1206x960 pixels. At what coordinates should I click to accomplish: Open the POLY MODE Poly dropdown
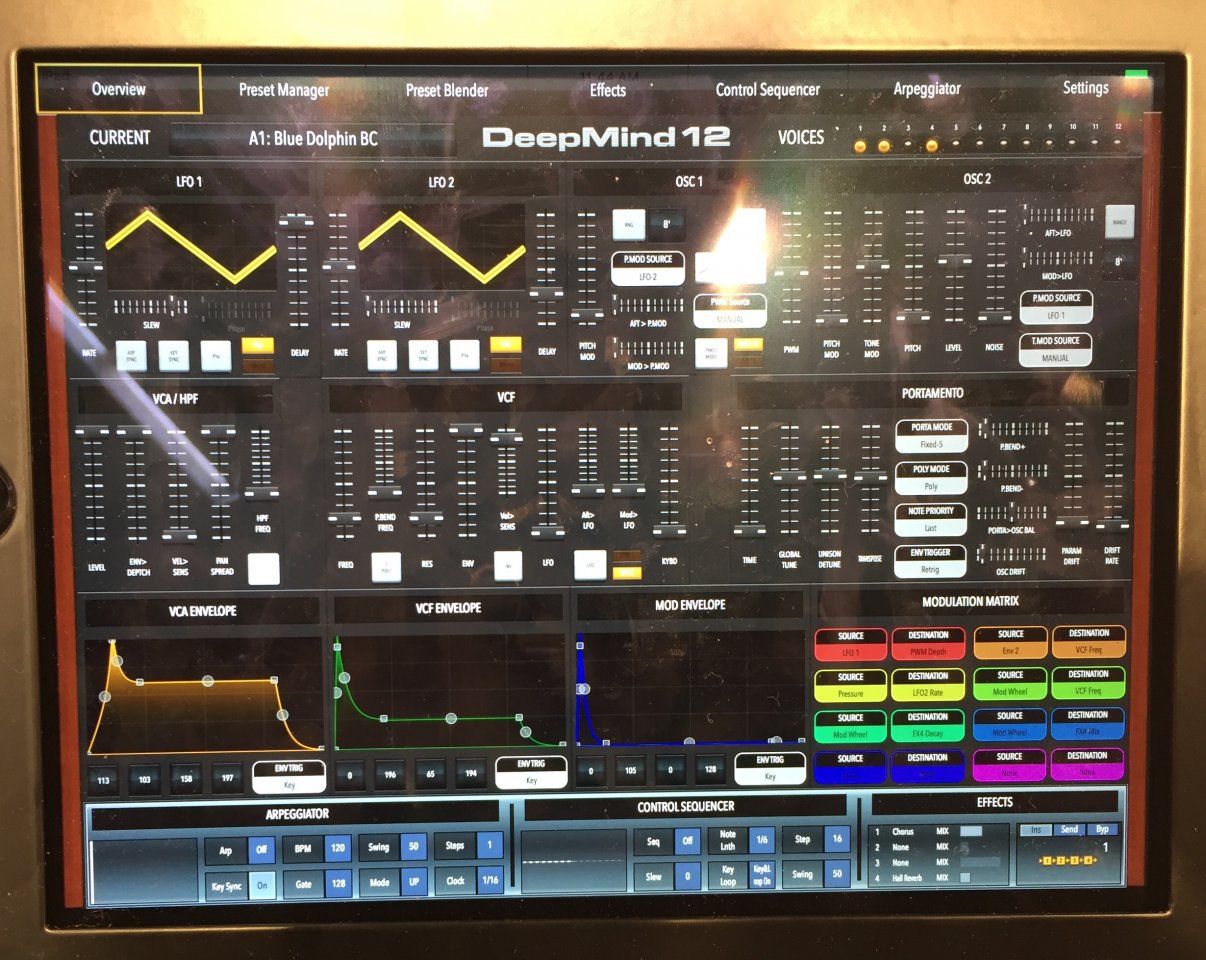[x=930, y=478]
